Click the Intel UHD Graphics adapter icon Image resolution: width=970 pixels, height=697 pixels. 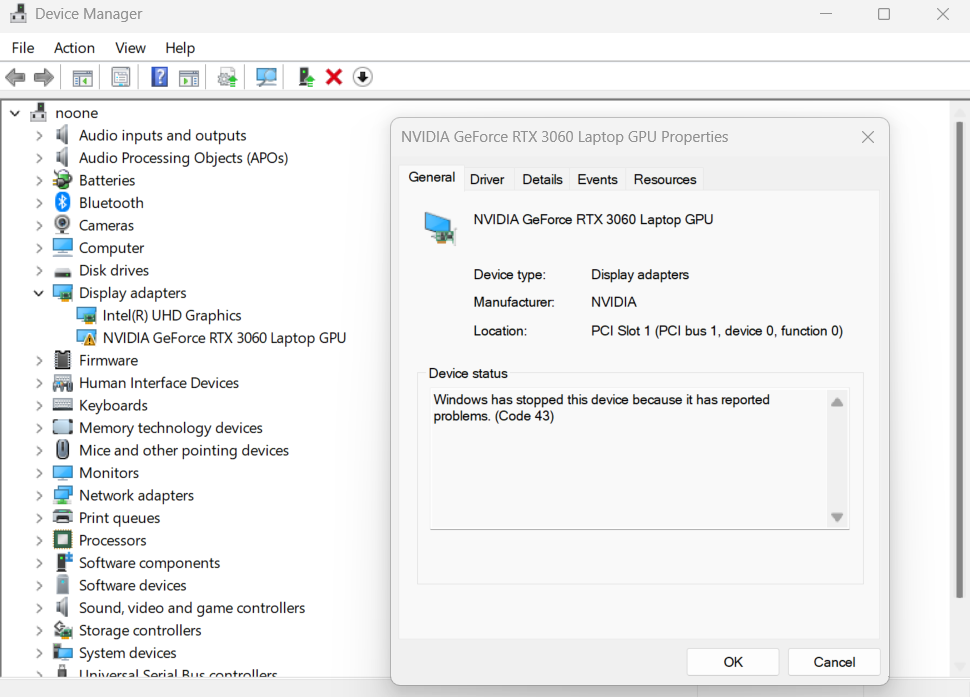pos(87,315)
